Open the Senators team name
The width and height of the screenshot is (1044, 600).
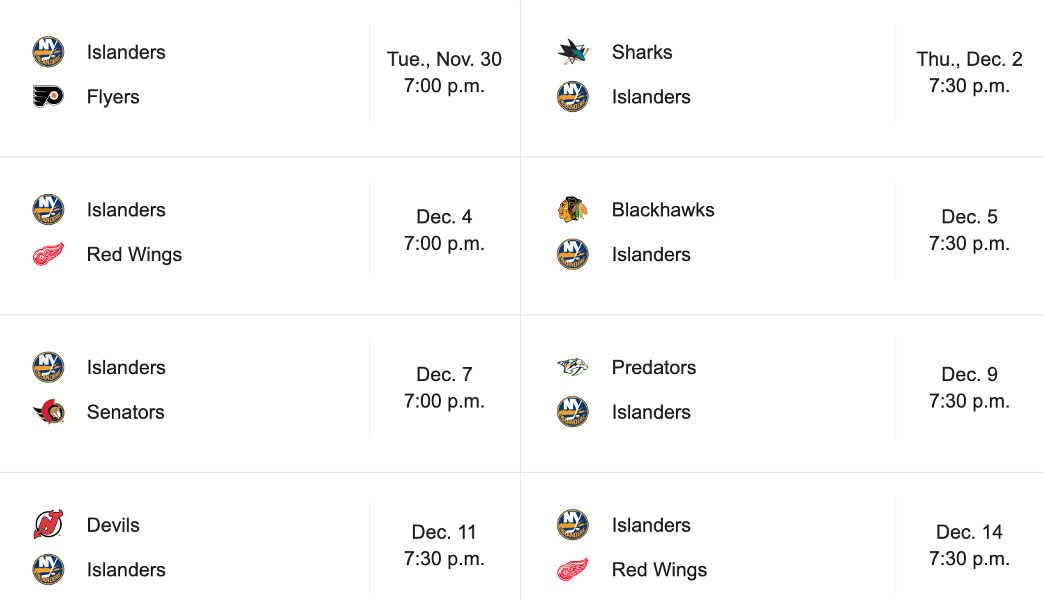pyautogui.click(x=125, y=412)
